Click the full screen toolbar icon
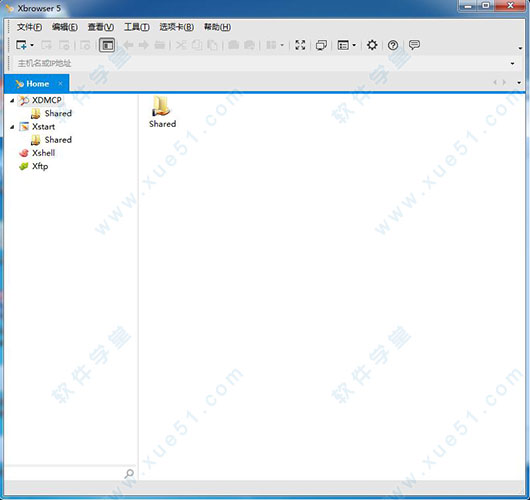Viewport: 530px width, 500px height. pyautogui.click(x=300, y=45)
